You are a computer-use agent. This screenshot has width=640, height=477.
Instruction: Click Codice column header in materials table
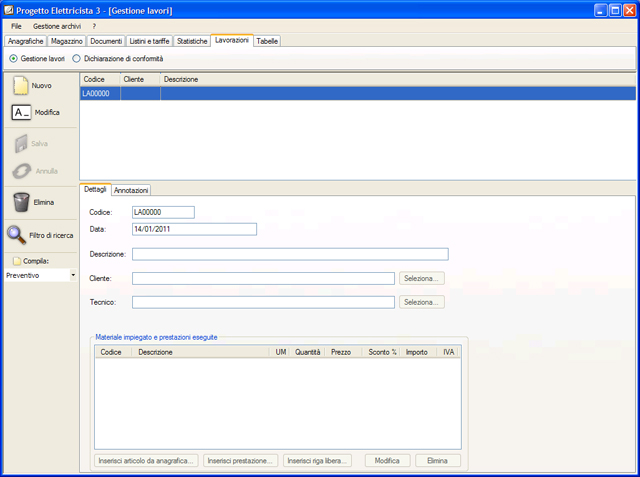(x=111, y=352)
